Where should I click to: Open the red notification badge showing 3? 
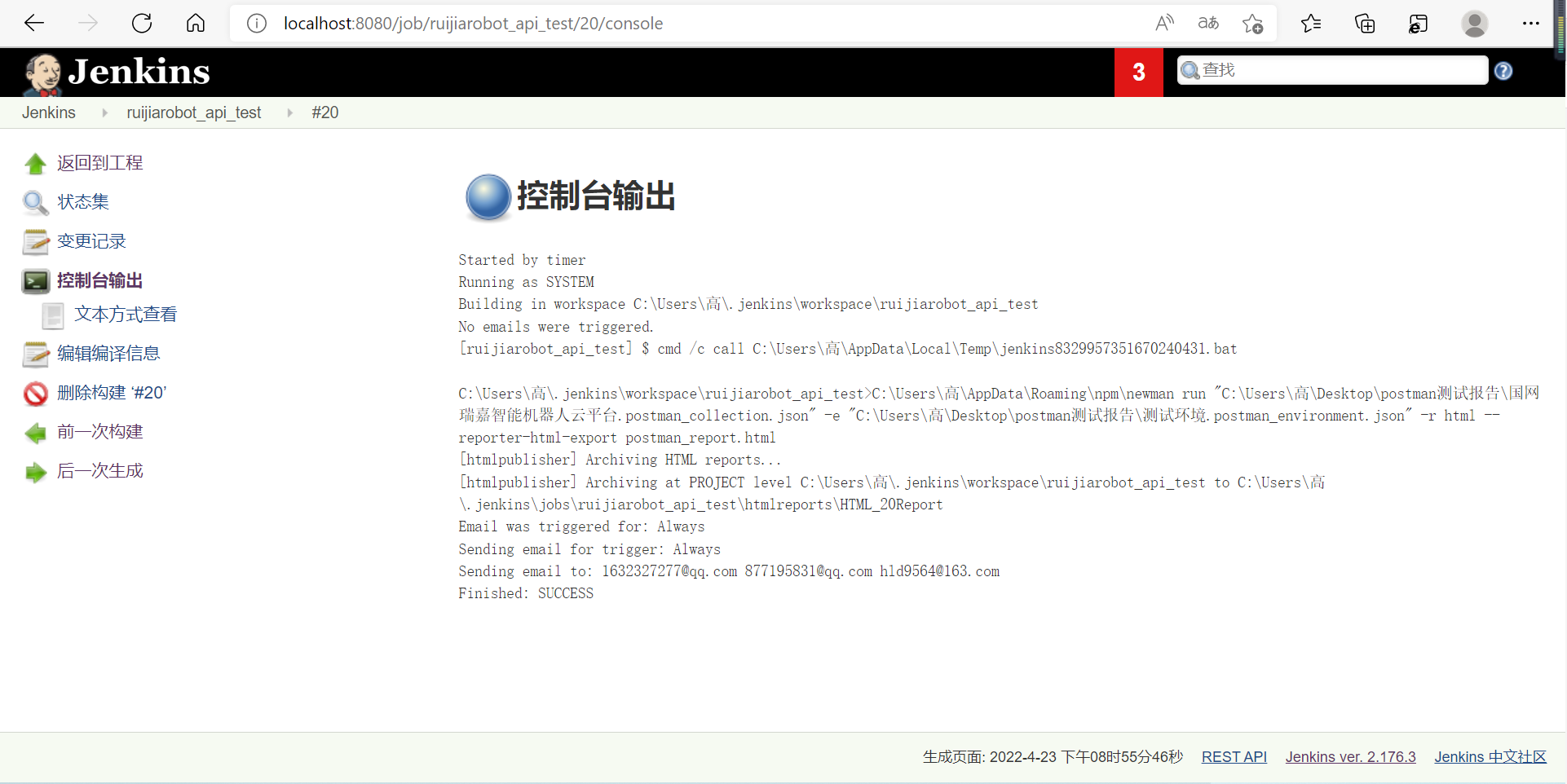tap(1138, 73)
